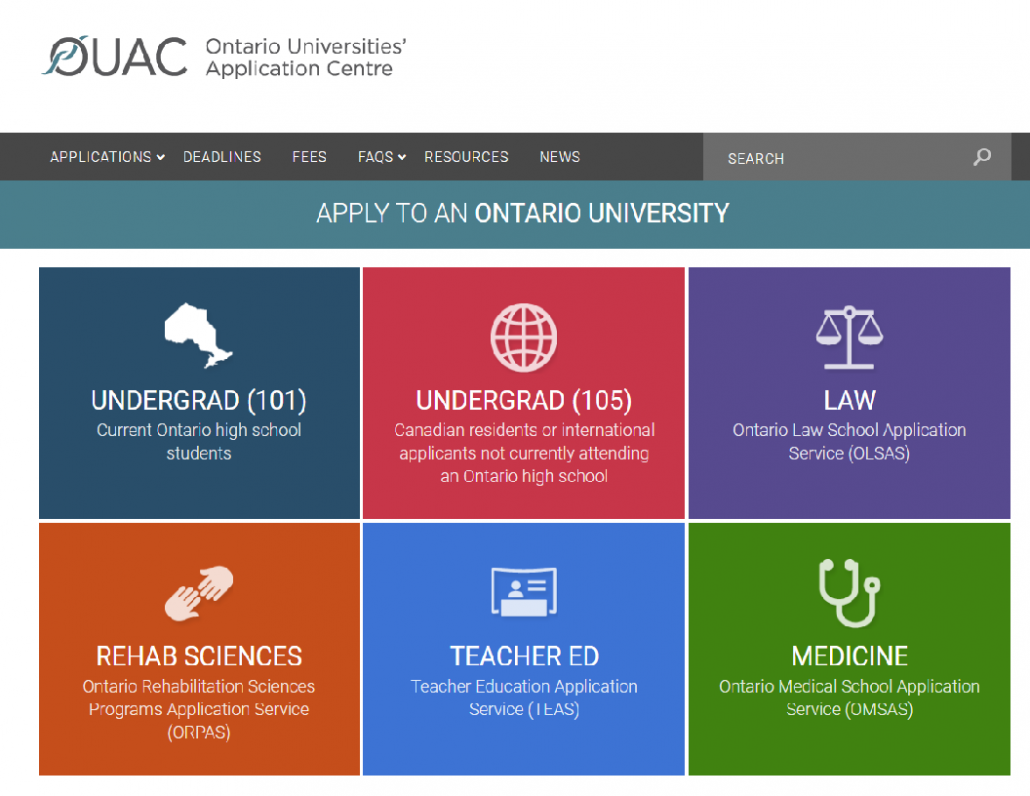Click the stethoscope icon
The height and width of the screenshot is (796, 1030).
pos(849,592)
